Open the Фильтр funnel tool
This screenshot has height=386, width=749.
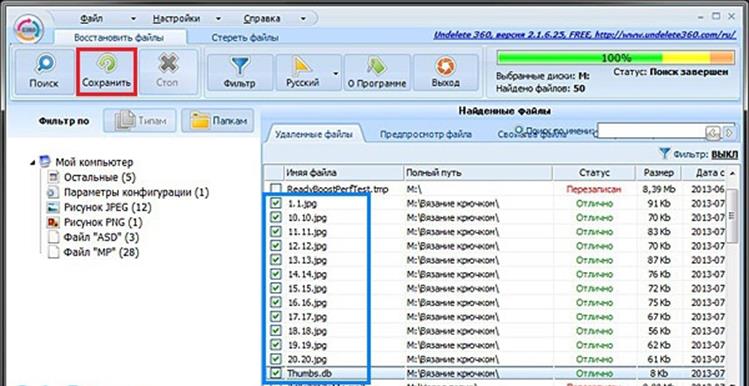click(239, 72)
